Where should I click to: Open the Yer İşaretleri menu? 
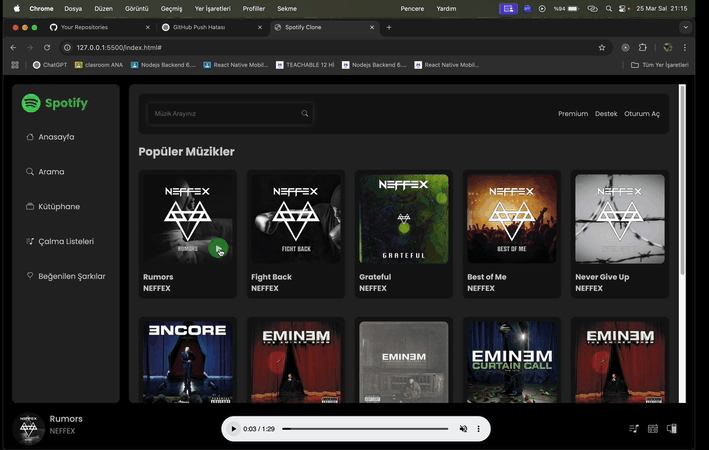tap(213, 9)
